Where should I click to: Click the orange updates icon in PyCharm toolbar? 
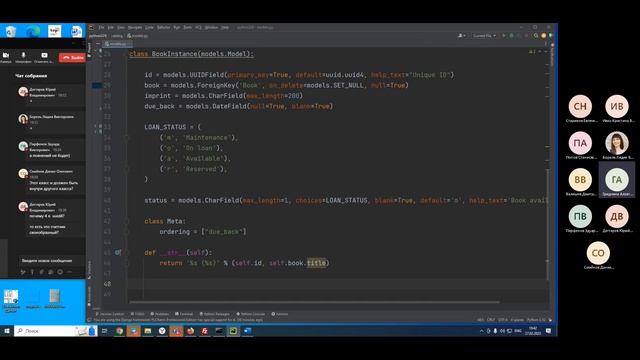tap(543, 36)
